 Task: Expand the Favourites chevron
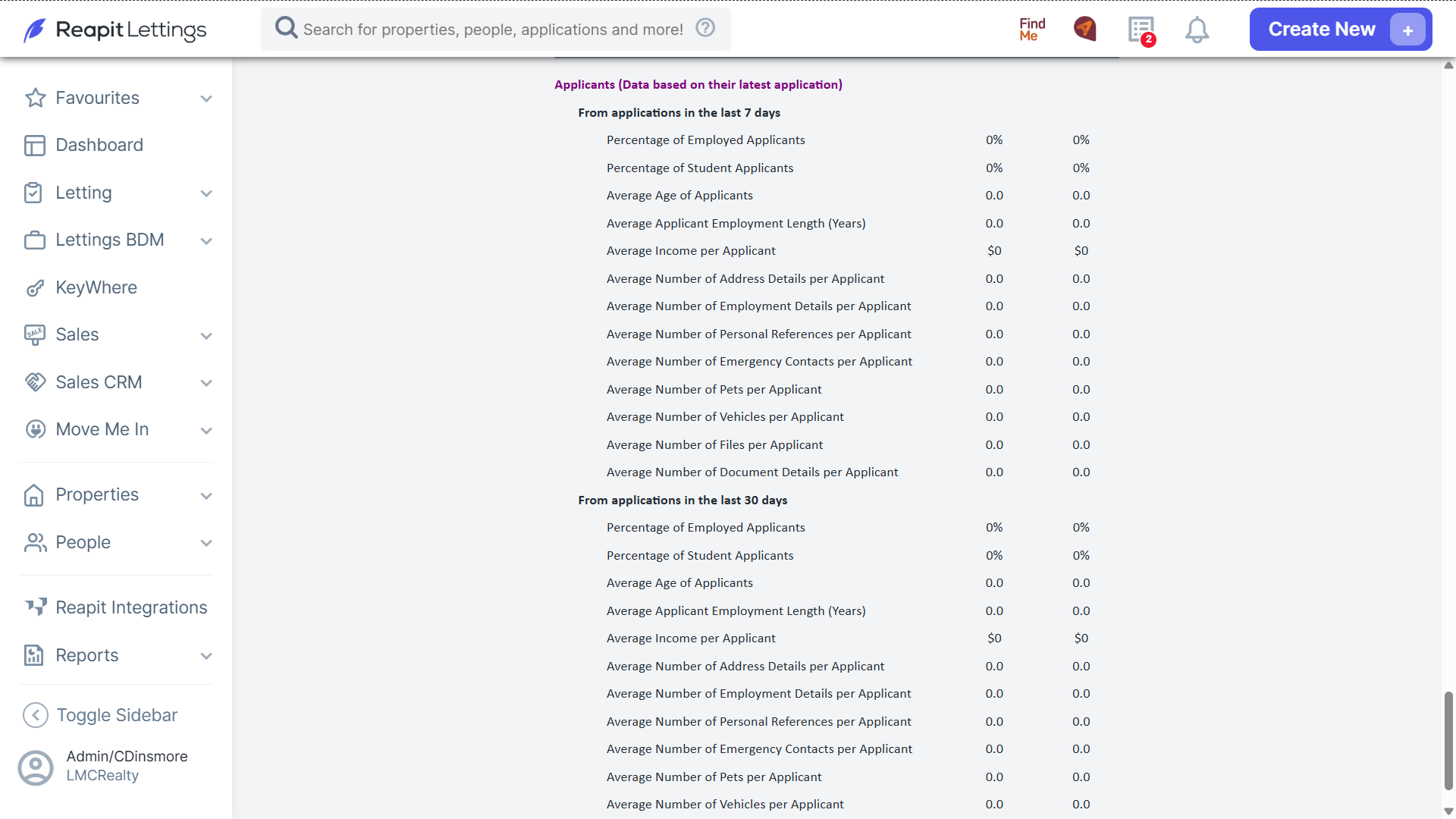coord(206,99)
